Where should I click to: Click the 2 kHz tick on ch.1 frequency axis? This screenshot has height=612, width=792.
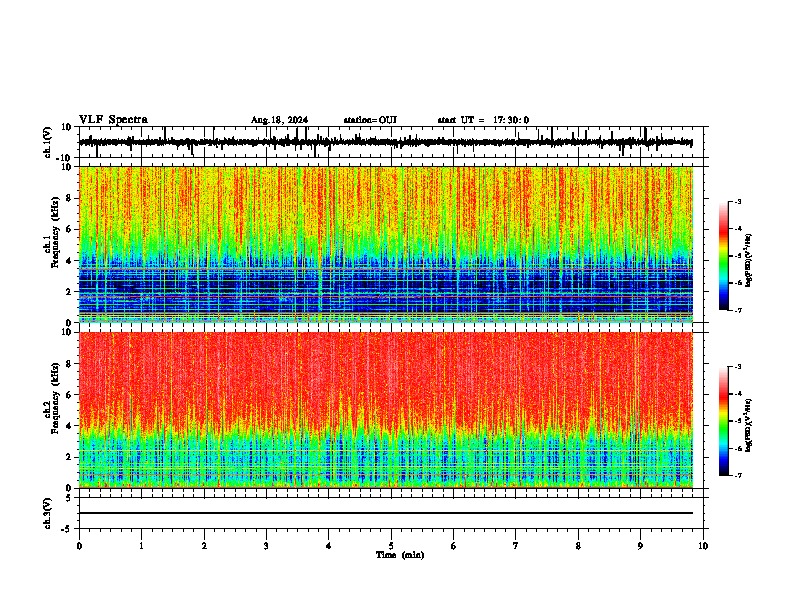click(70, 291)
